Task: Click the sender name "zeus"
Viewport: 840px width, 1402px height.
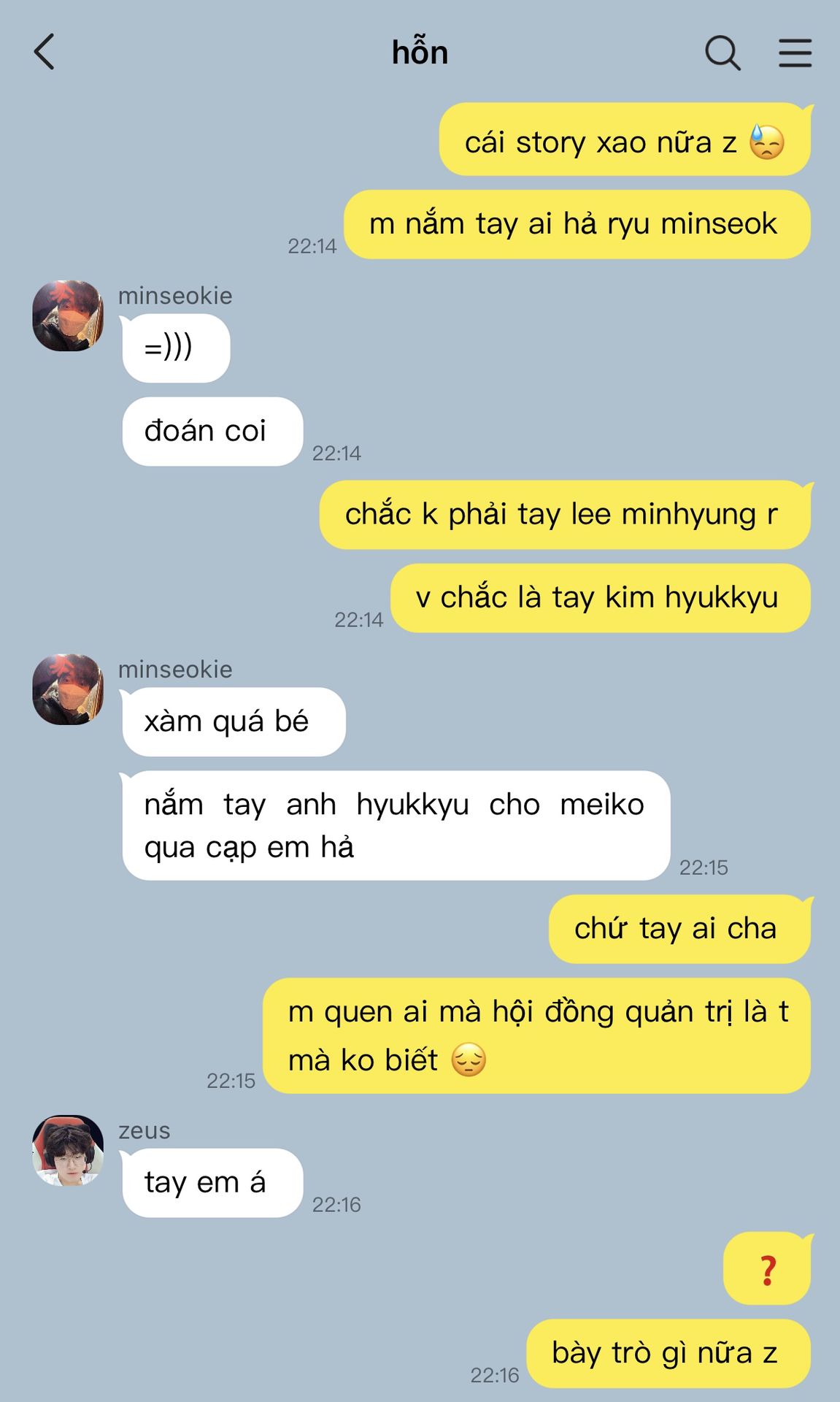Action: pos(145,1130)
